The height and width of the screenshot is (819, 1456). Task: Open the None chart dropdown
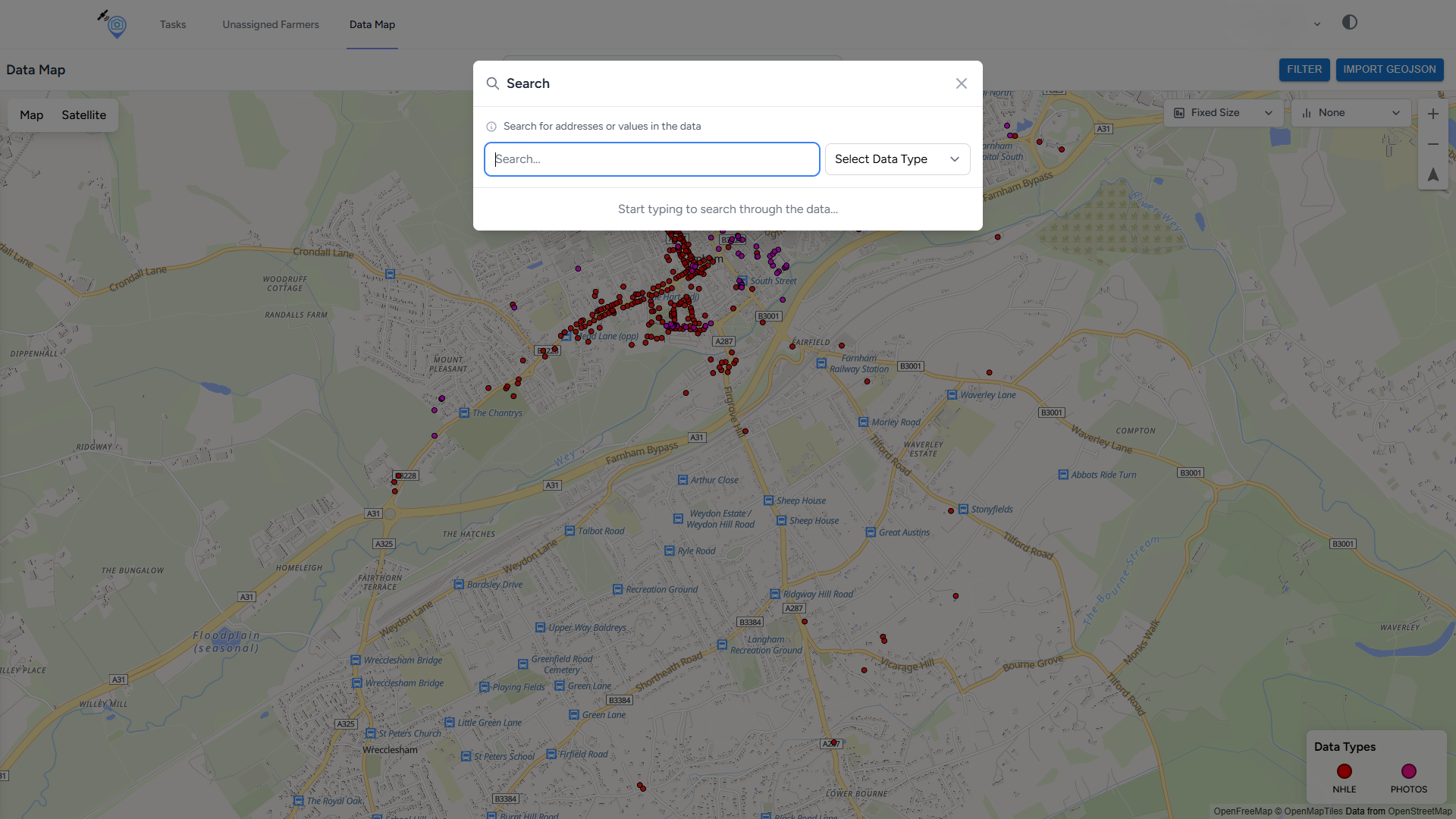[x=1351, y=113]
